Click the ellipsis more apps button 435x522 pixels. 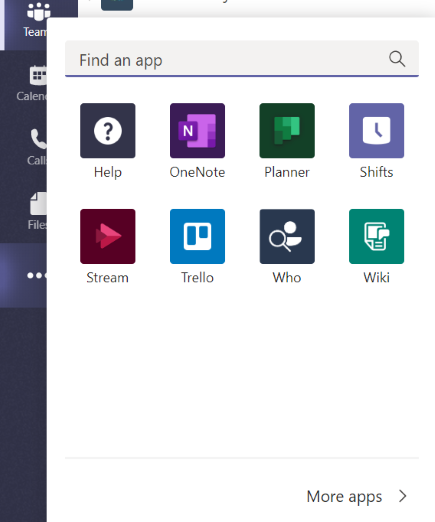tap(37, 275)
